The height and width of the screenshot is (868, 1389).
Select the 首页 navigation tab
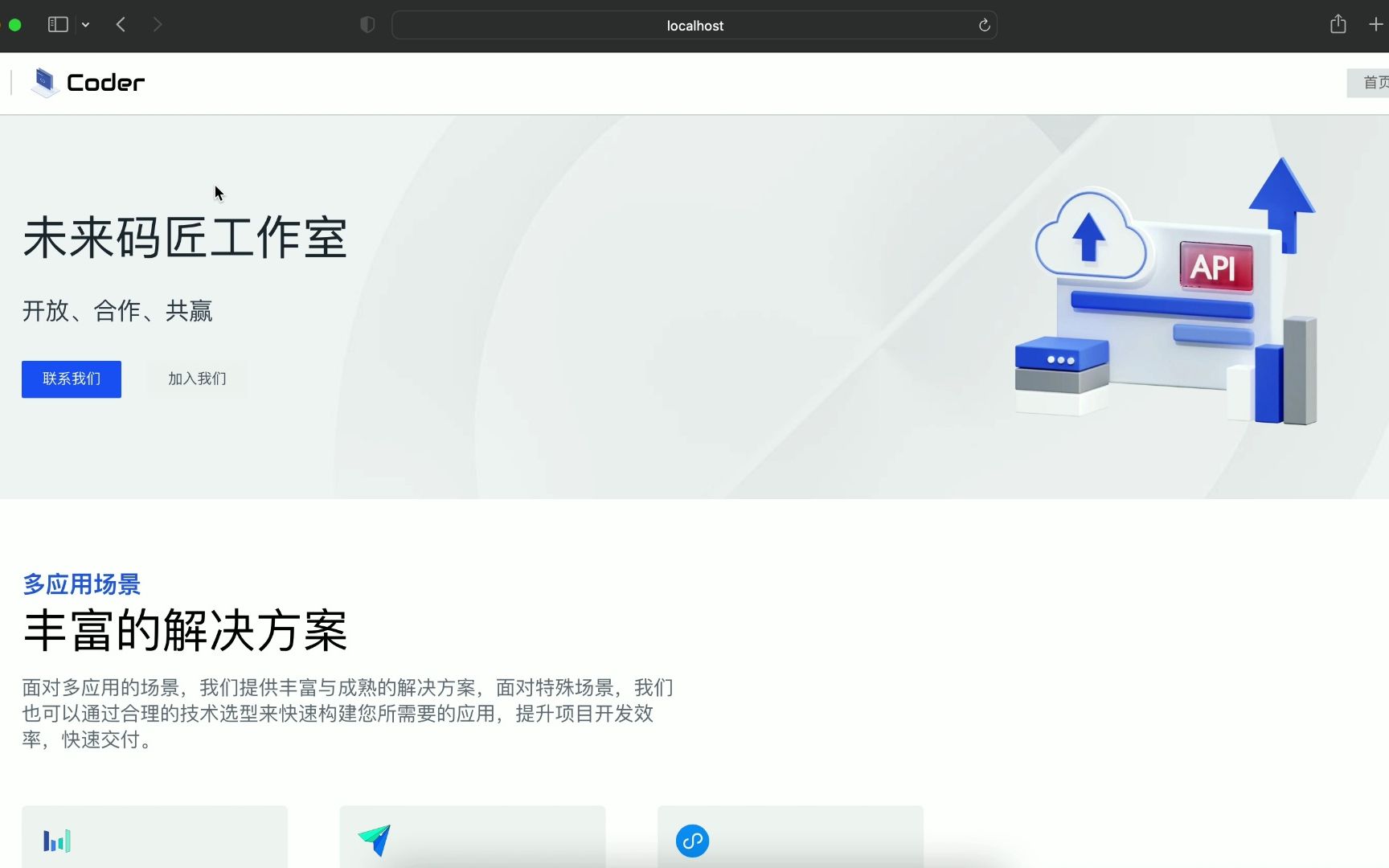[x=1370, y=83]
